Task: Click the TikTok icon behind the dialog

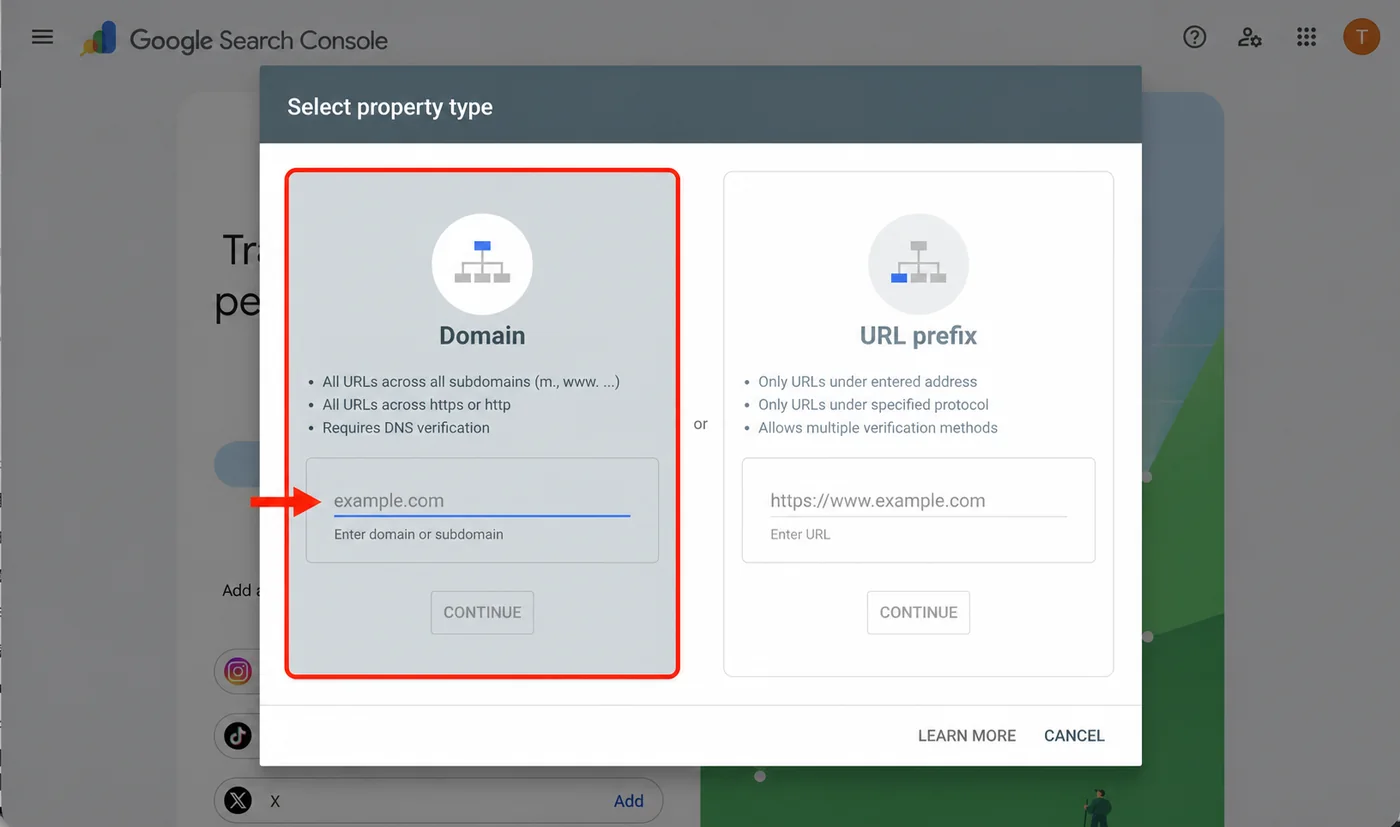Action: (x=238, y=736)
